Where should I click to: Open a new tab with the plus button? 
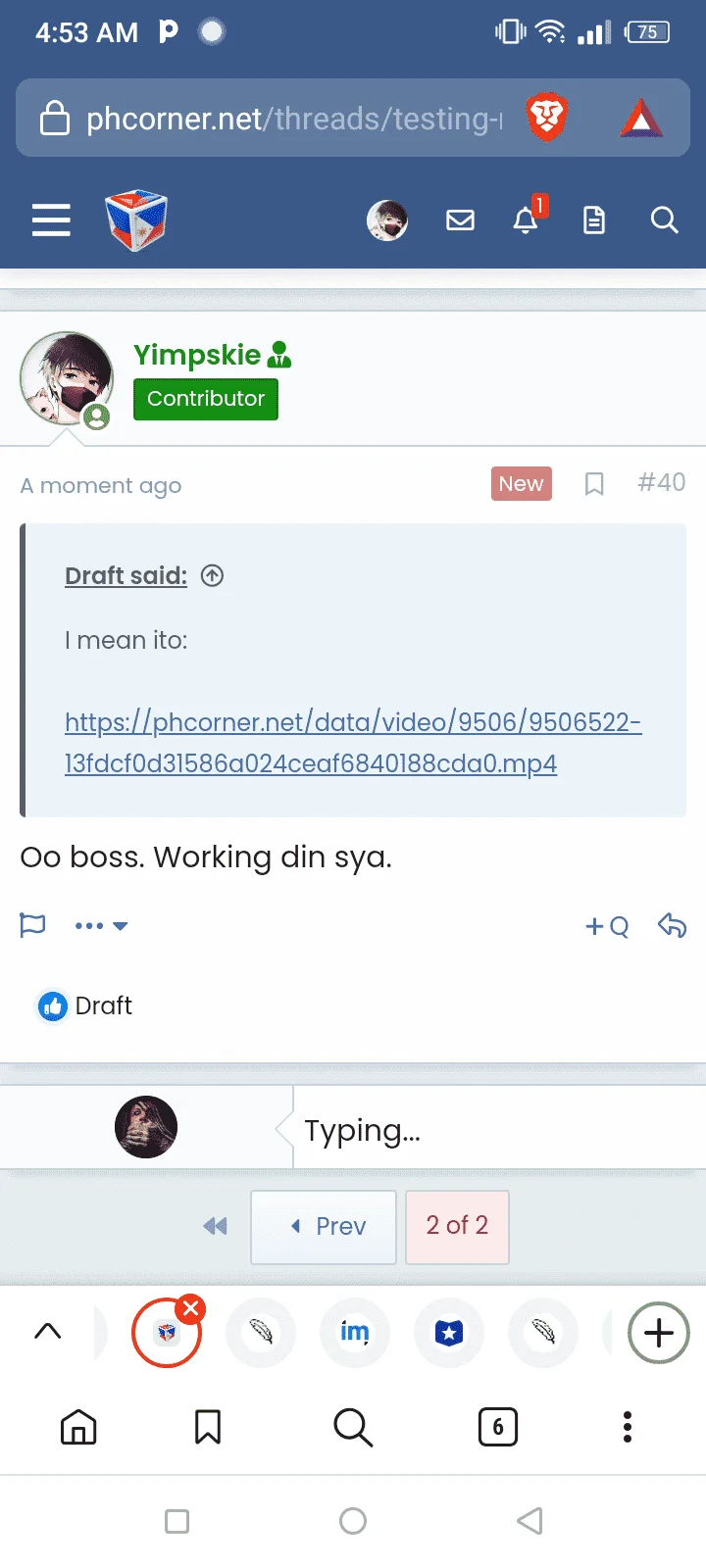click(659, 1333)
